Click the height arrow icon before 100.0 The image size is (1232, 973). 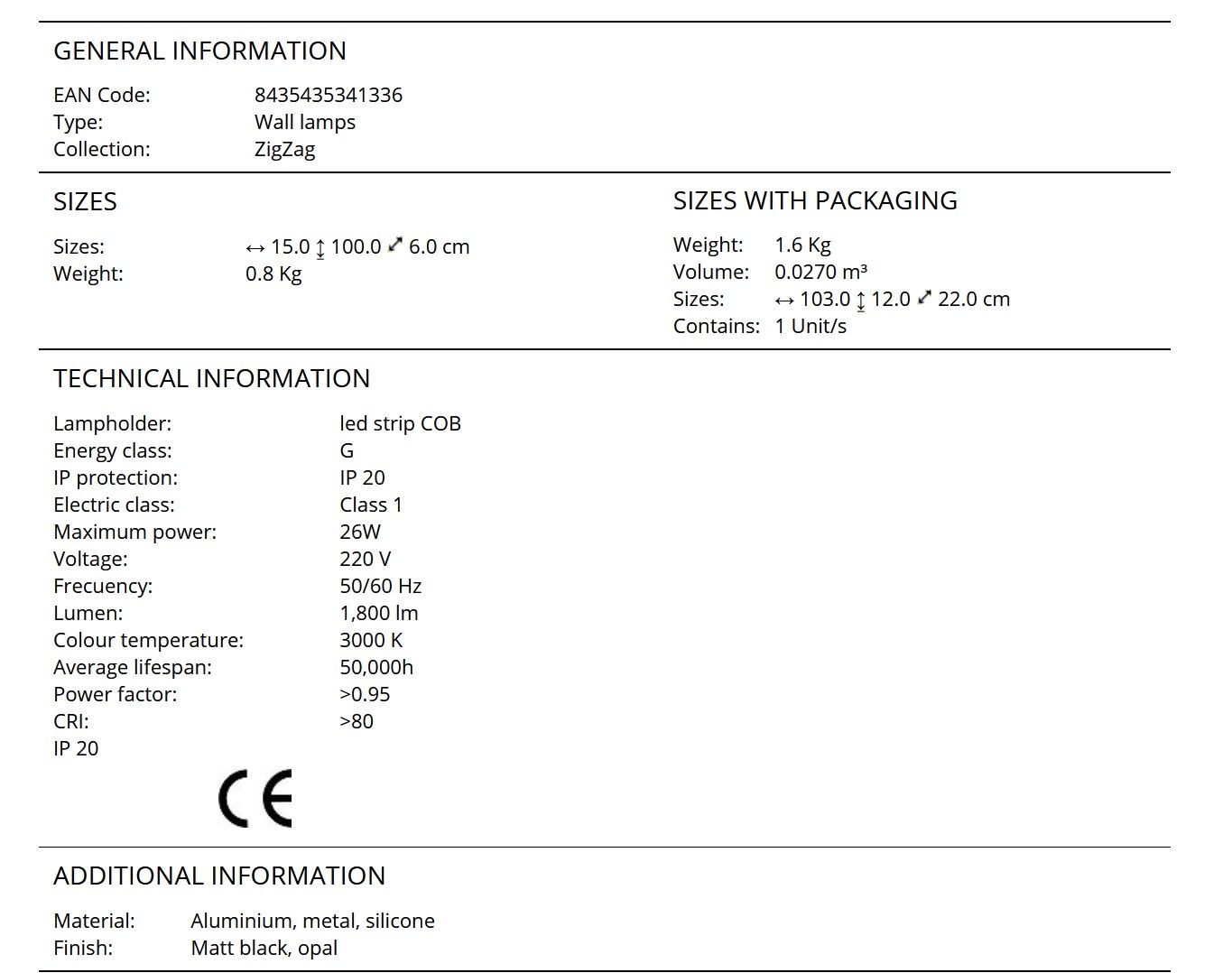coord(320,248)
